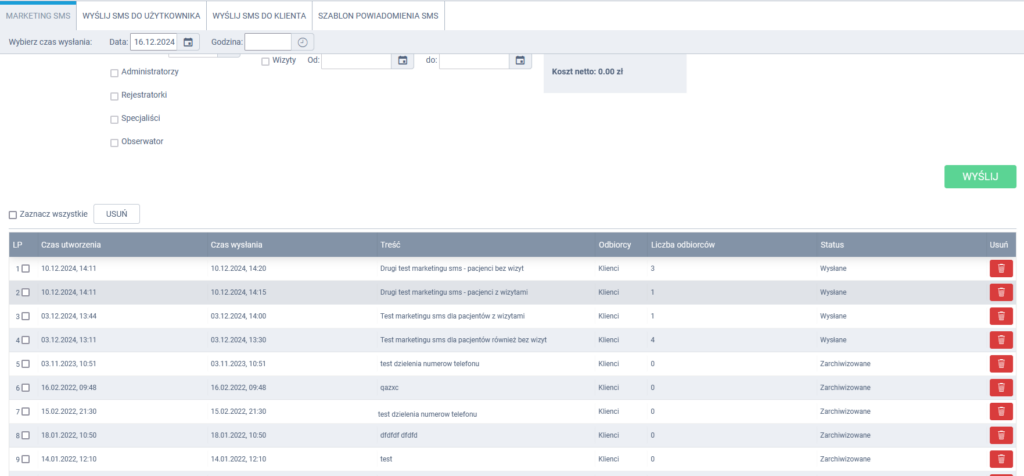
Task: Open calendar for the visits 'Od' date
Action: point(403,61)
